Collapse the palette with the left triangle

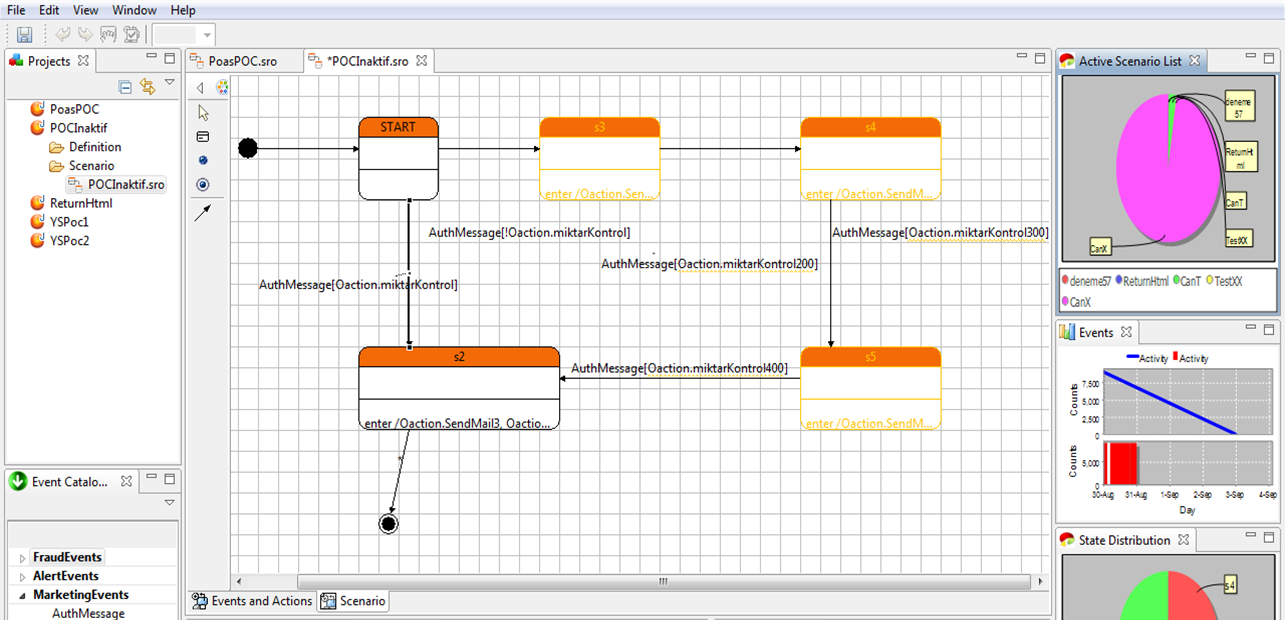point(200,88)
